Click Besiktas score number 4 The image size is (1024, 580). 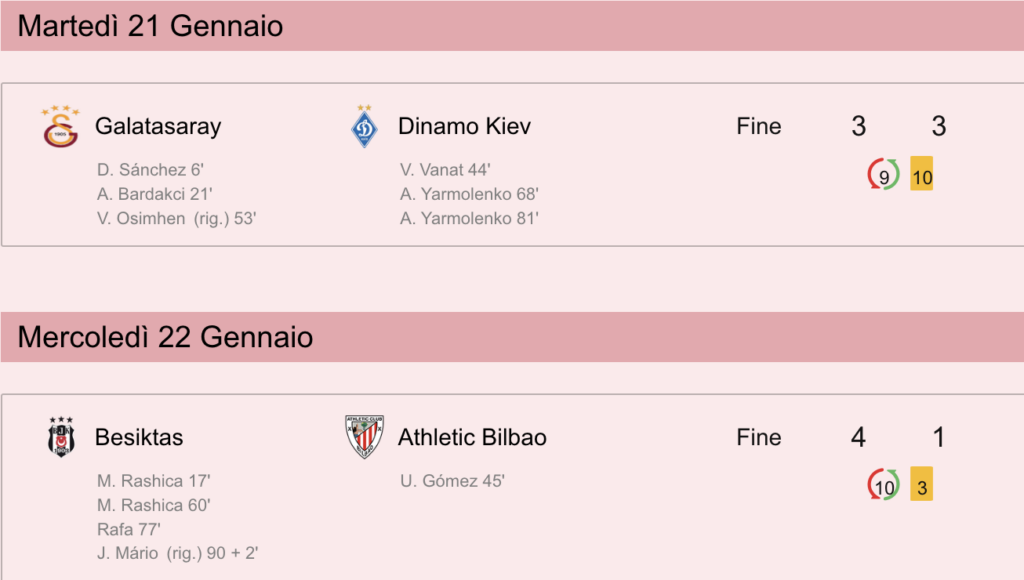[858, 437]
